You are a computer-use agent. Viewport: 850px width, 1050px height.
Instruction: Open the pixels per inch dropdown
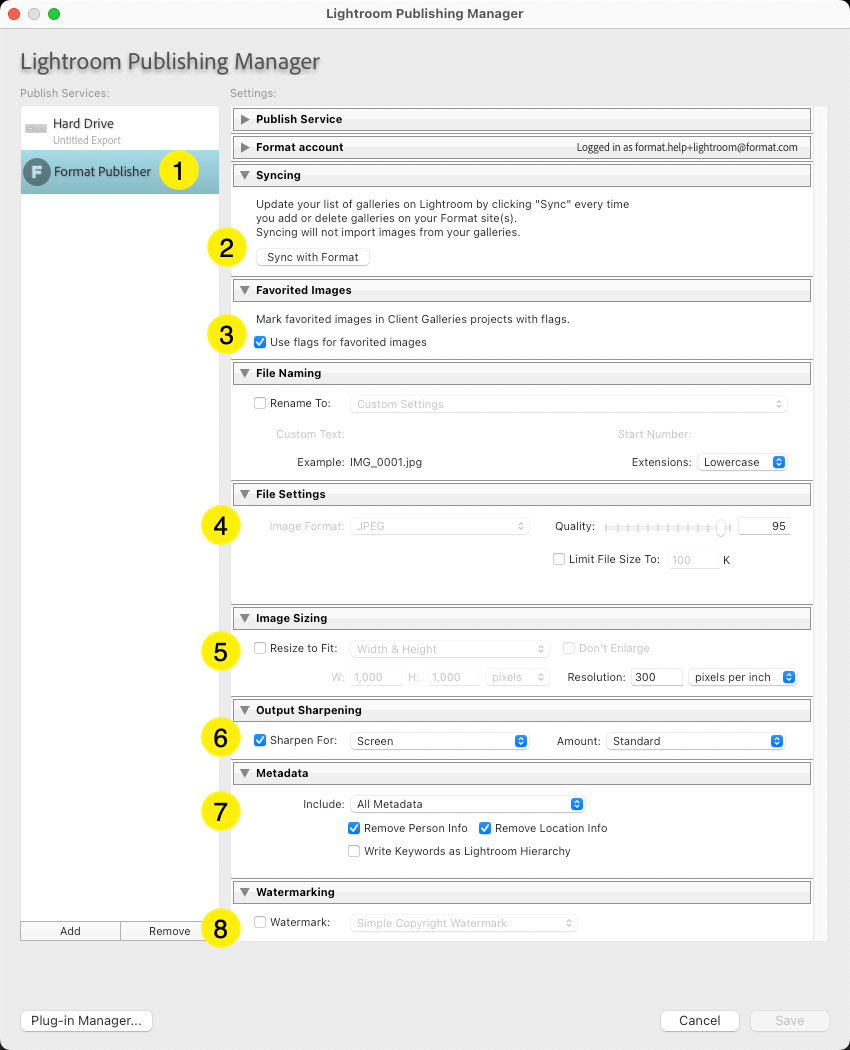[x=742, y=677]
